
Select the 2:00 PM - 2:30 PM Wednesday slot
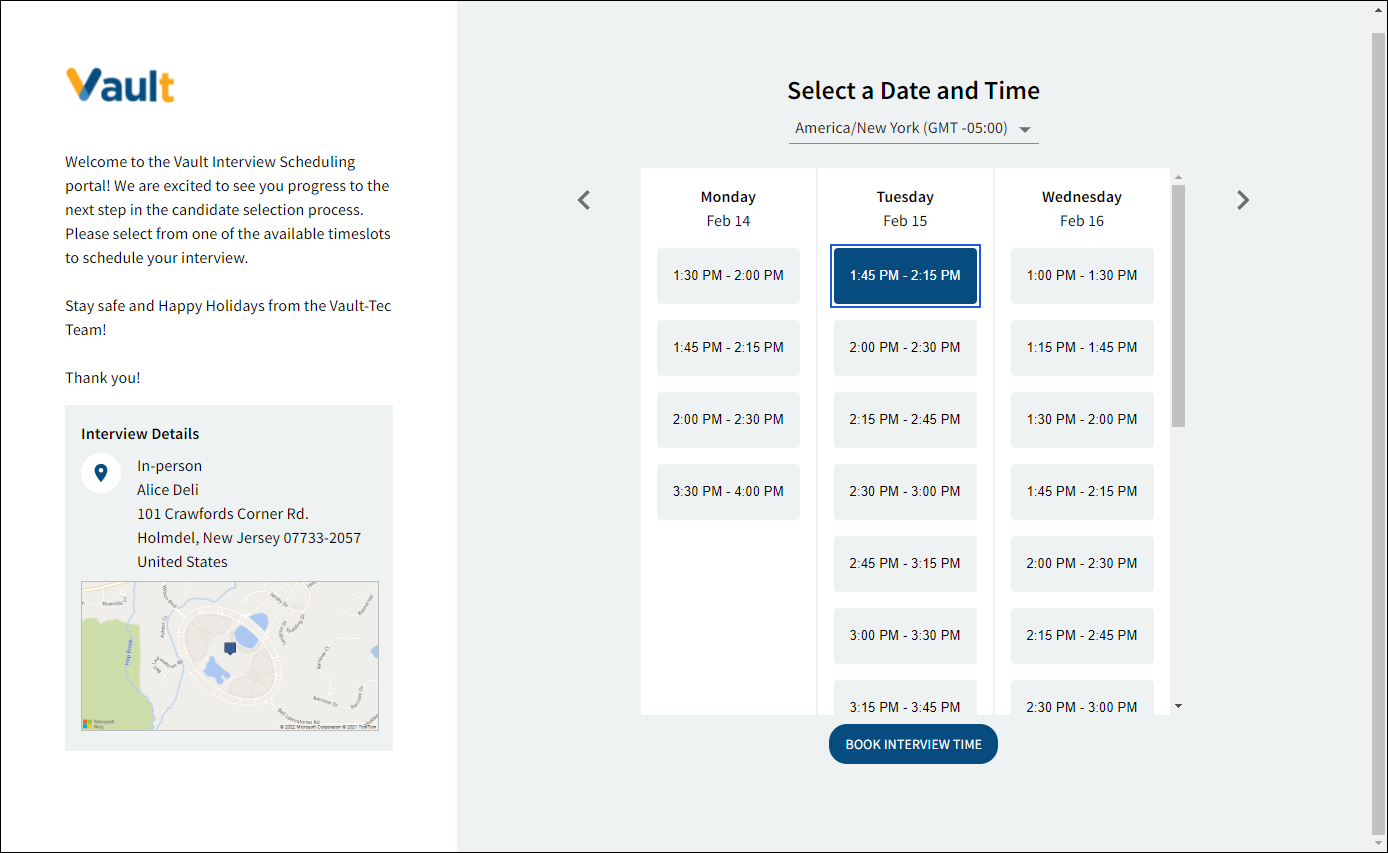click(x=1082, y=563)
